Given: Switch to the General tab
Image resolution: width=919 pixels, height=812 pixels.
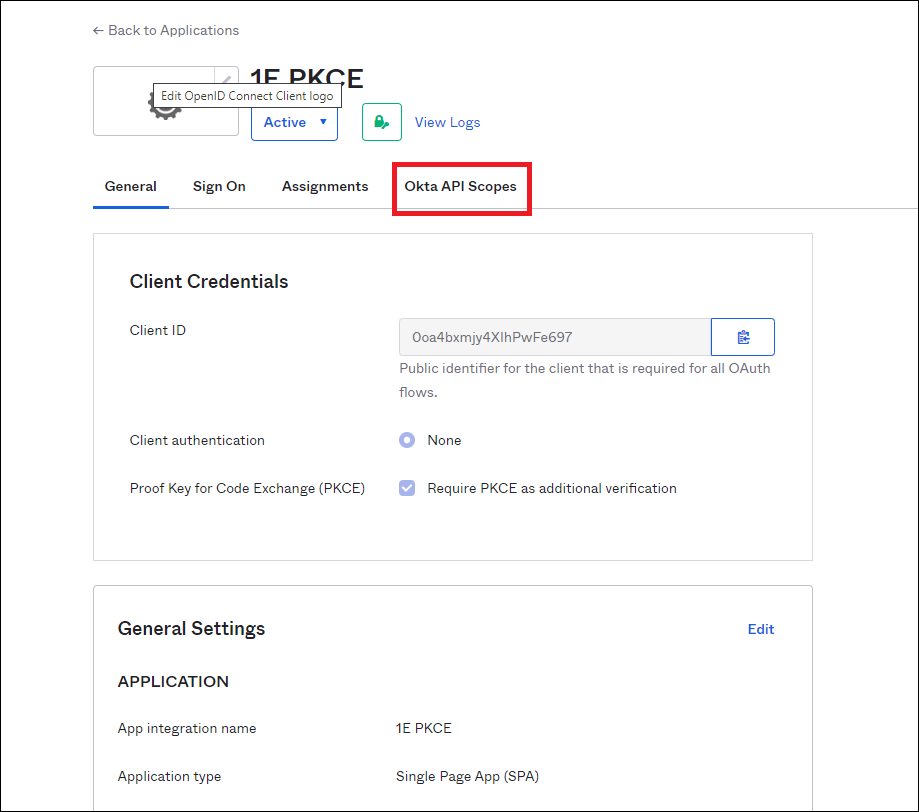Looking at the screenshot, I should coord(130,187).
